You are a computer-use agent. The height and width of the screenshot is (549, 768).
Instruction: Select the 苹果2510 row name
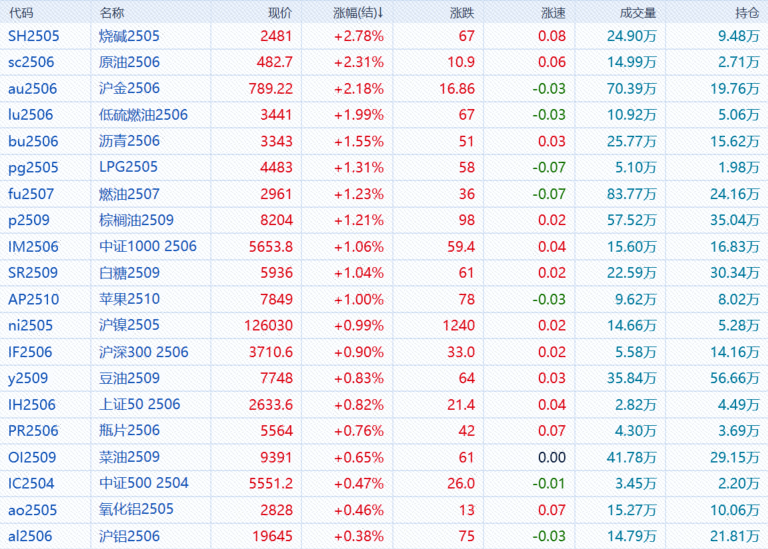coord(129,299)
